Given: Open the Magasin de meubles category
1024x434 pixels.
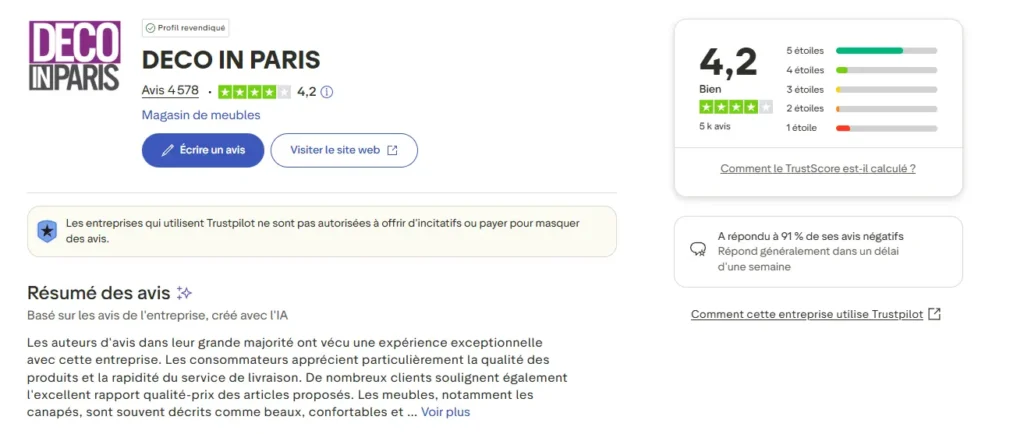Looking at the screenshot, I should [x=201, y=115].
